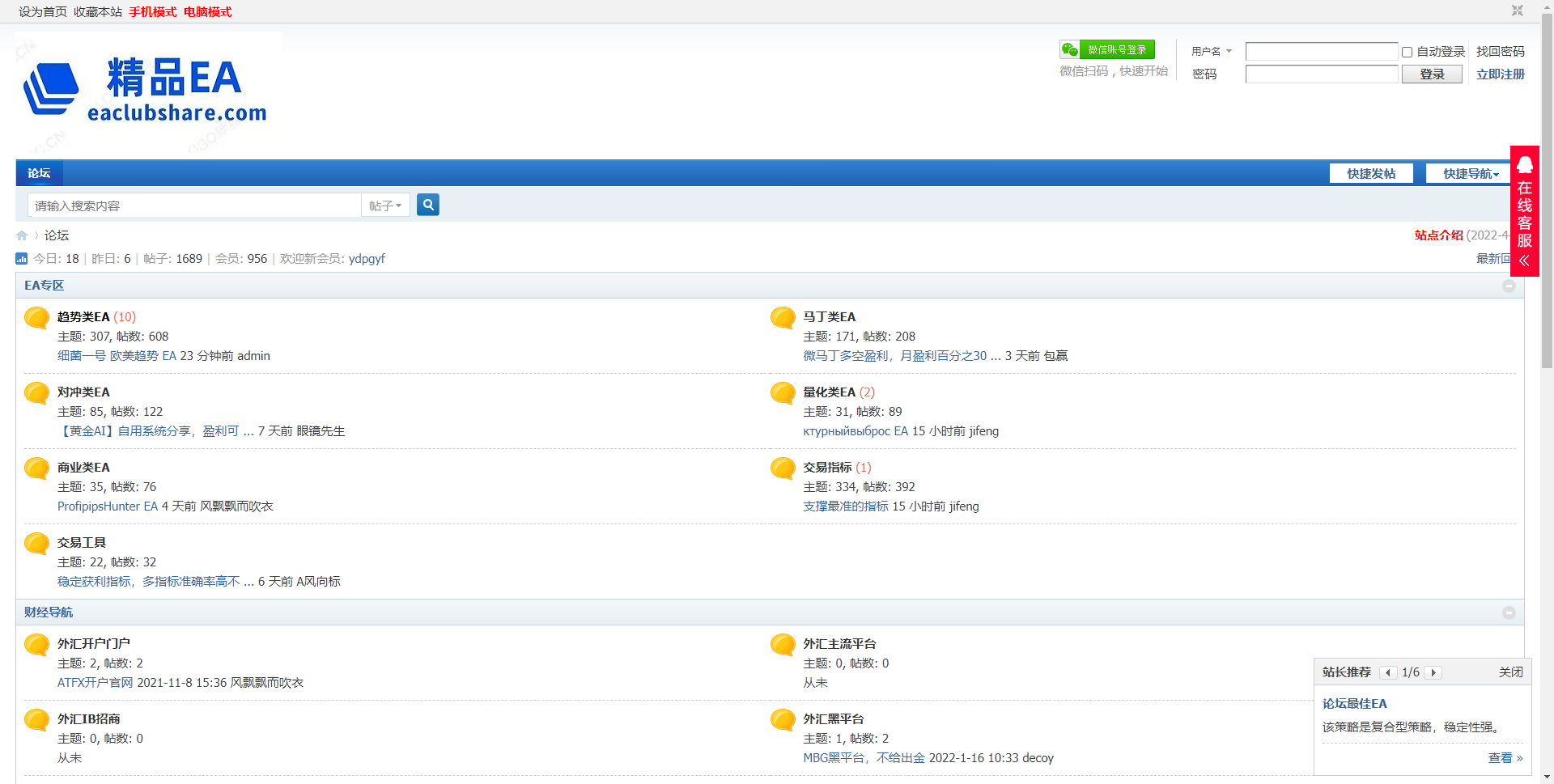The image size is (1554, 784).
Task: Collapse online service with double-arrow icon
Action: click(x=1524, y=261)
